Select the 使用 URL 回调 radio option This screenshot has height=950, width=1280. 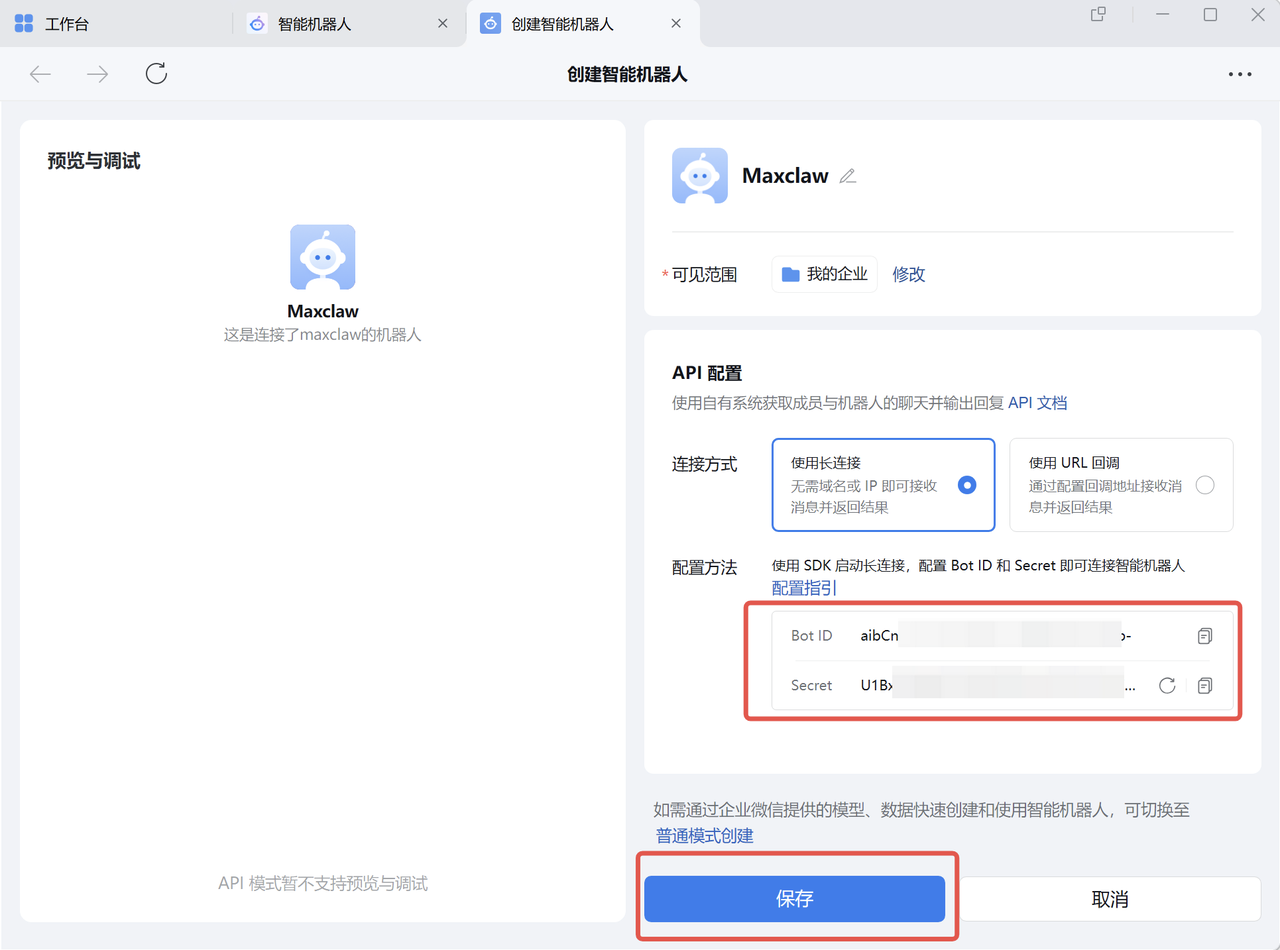point(1205,485)
